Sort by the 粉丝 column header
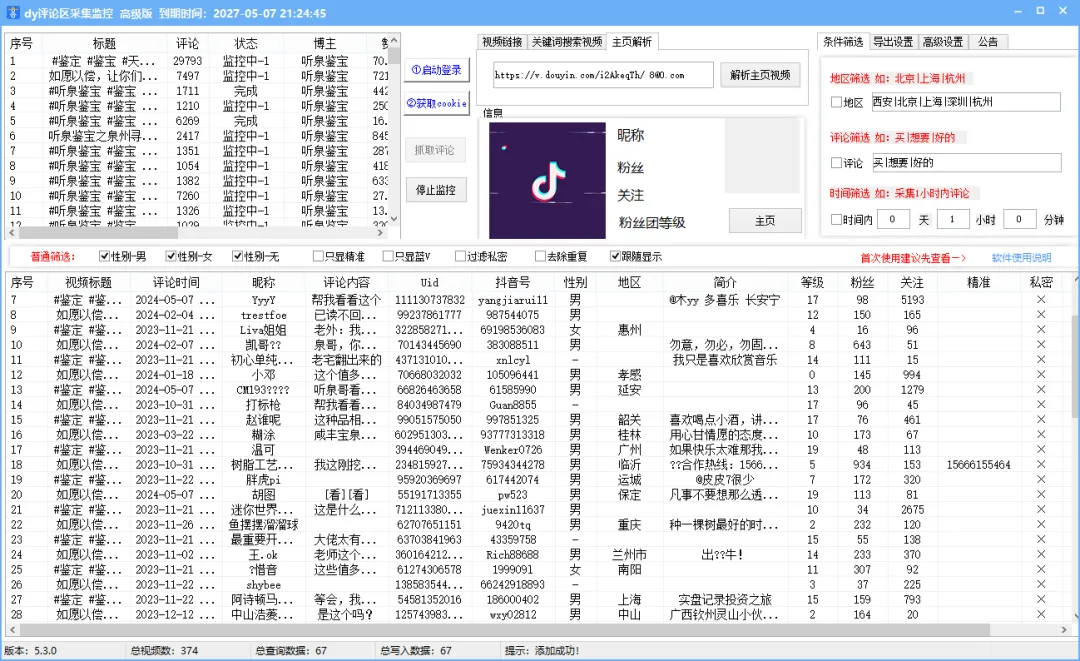The image size is (1080, 661). 862,282
